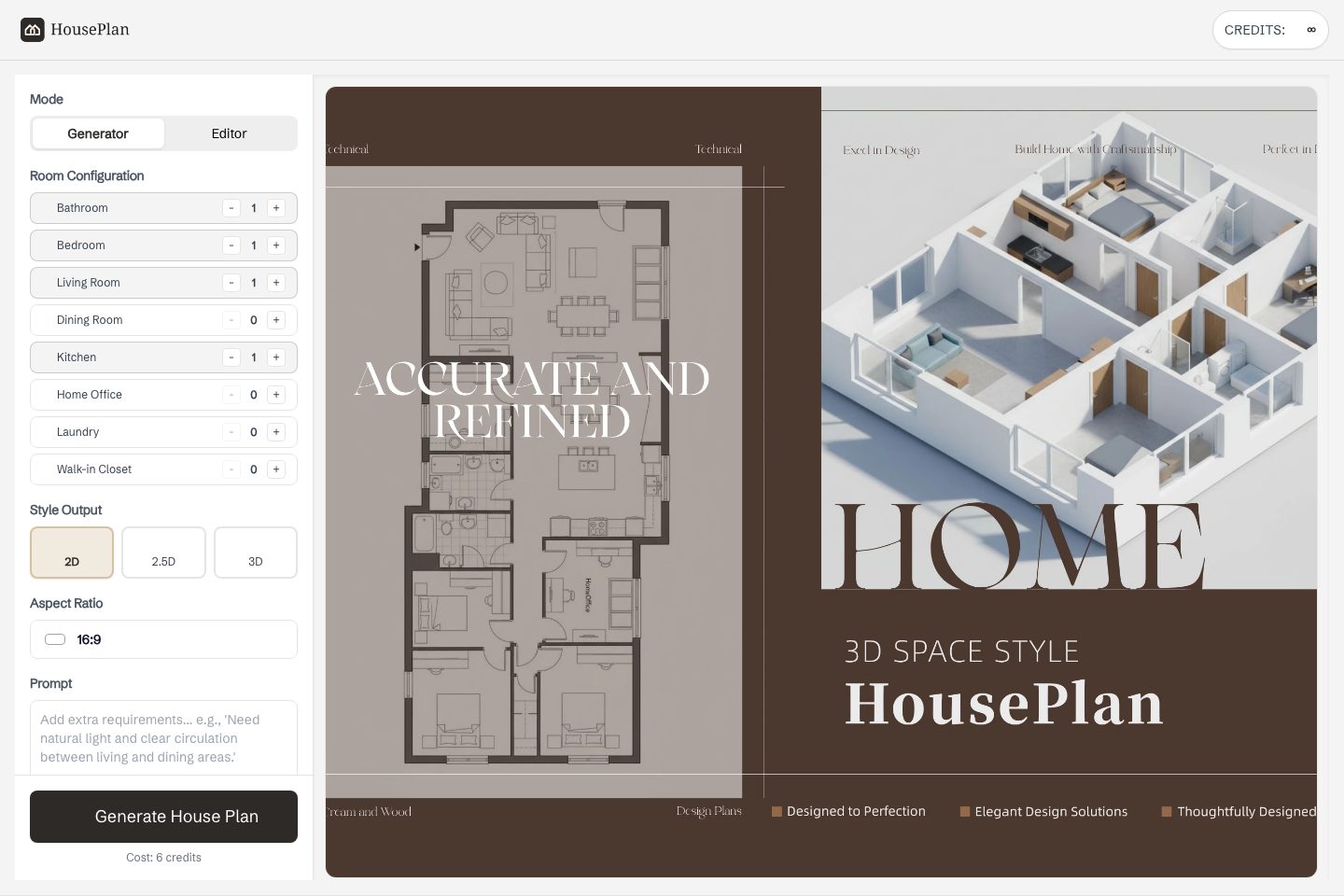1344x896 pixels.
Task: Click 'Thoughtfully Designed' caption
Action: [1247, 812]
